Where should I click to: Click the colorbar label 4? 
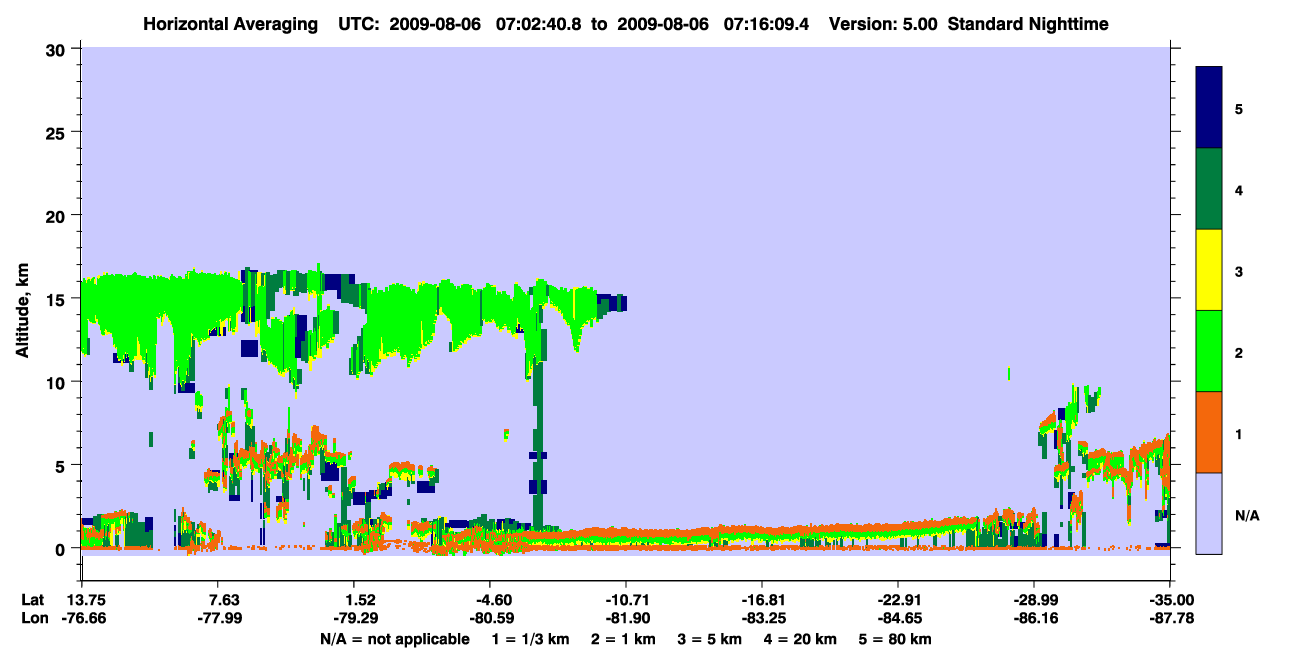pos(1238,189)
